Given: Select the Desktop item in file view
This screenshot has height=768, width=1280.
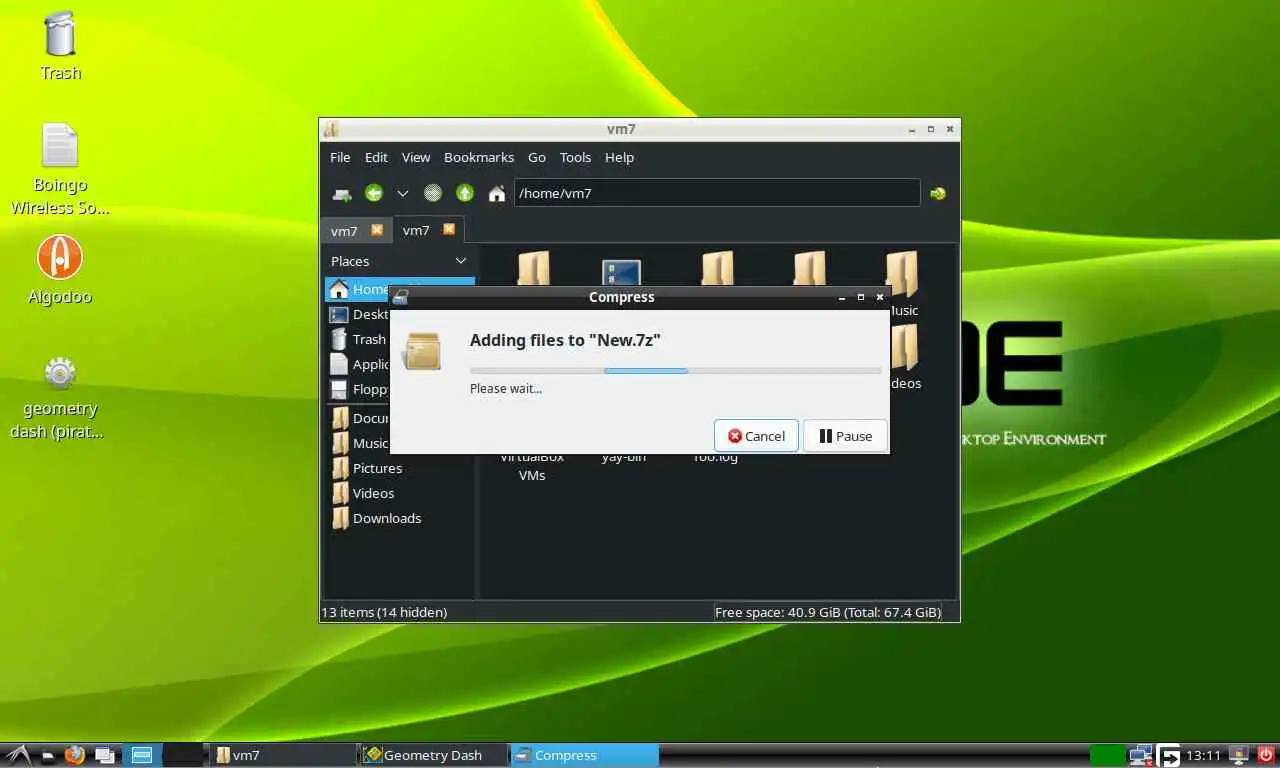Looking at the screenshot, I should coord(621,272).
